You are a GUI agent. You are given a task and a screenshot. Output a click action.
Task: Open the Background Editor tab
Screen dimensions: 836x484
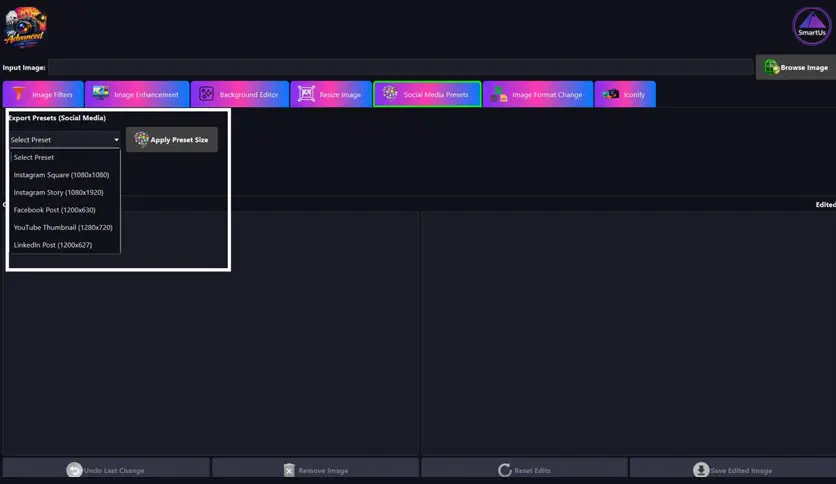point(240,94)
